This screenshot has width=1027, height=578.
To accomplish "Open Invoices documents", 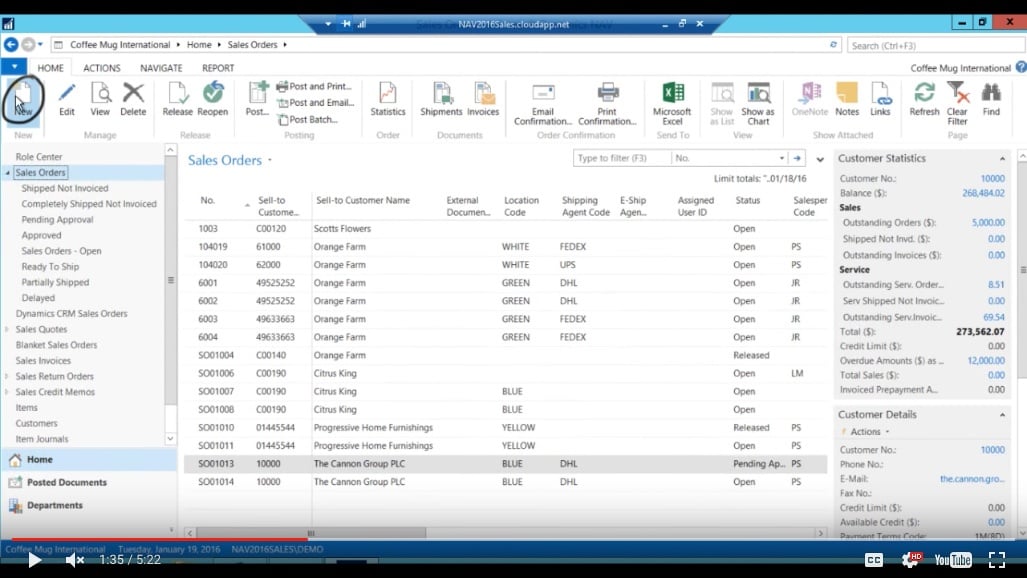I will 483,100.
